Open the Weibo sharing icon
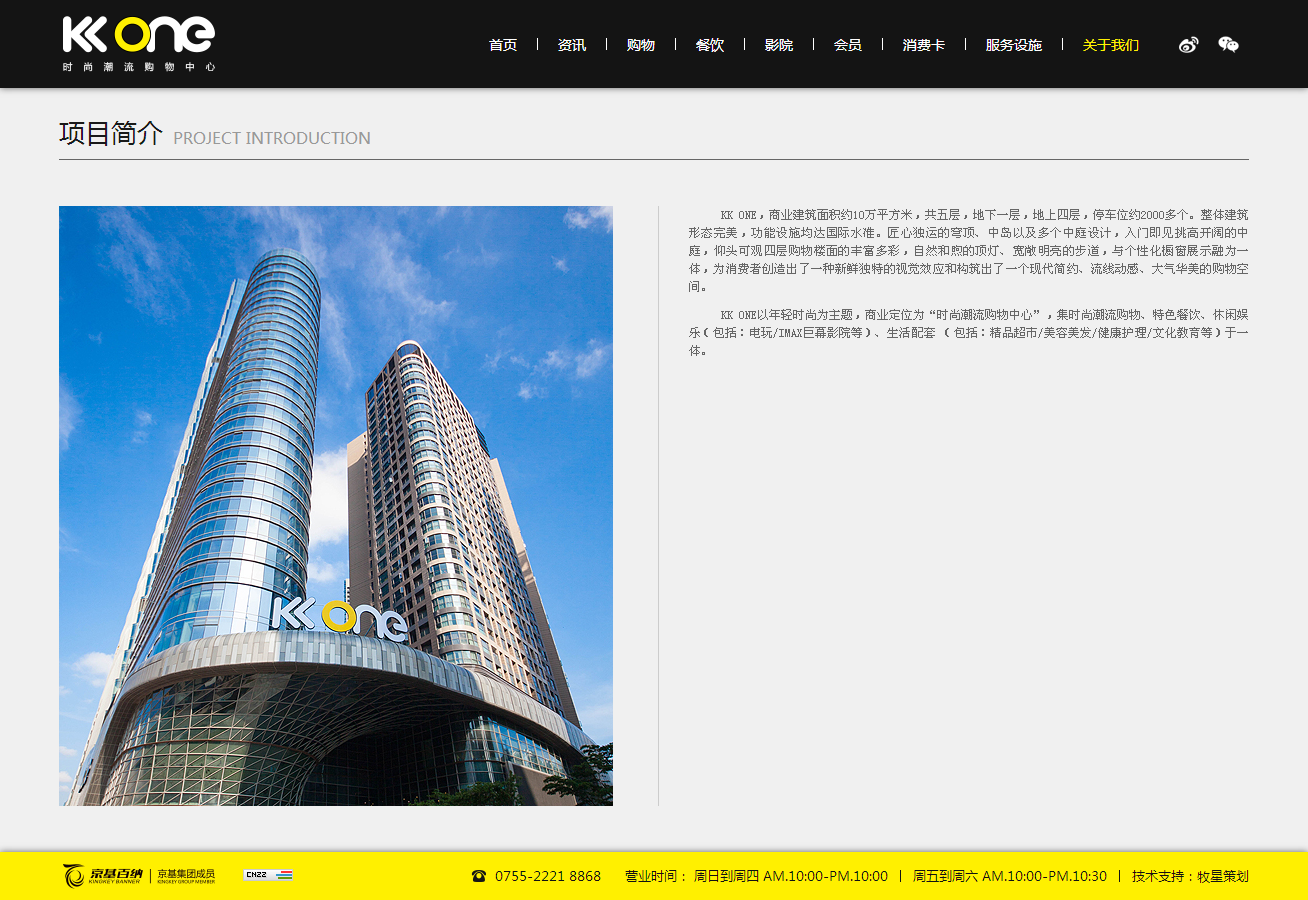This screenshot has width=1308, height=900. coord(1188,44)
